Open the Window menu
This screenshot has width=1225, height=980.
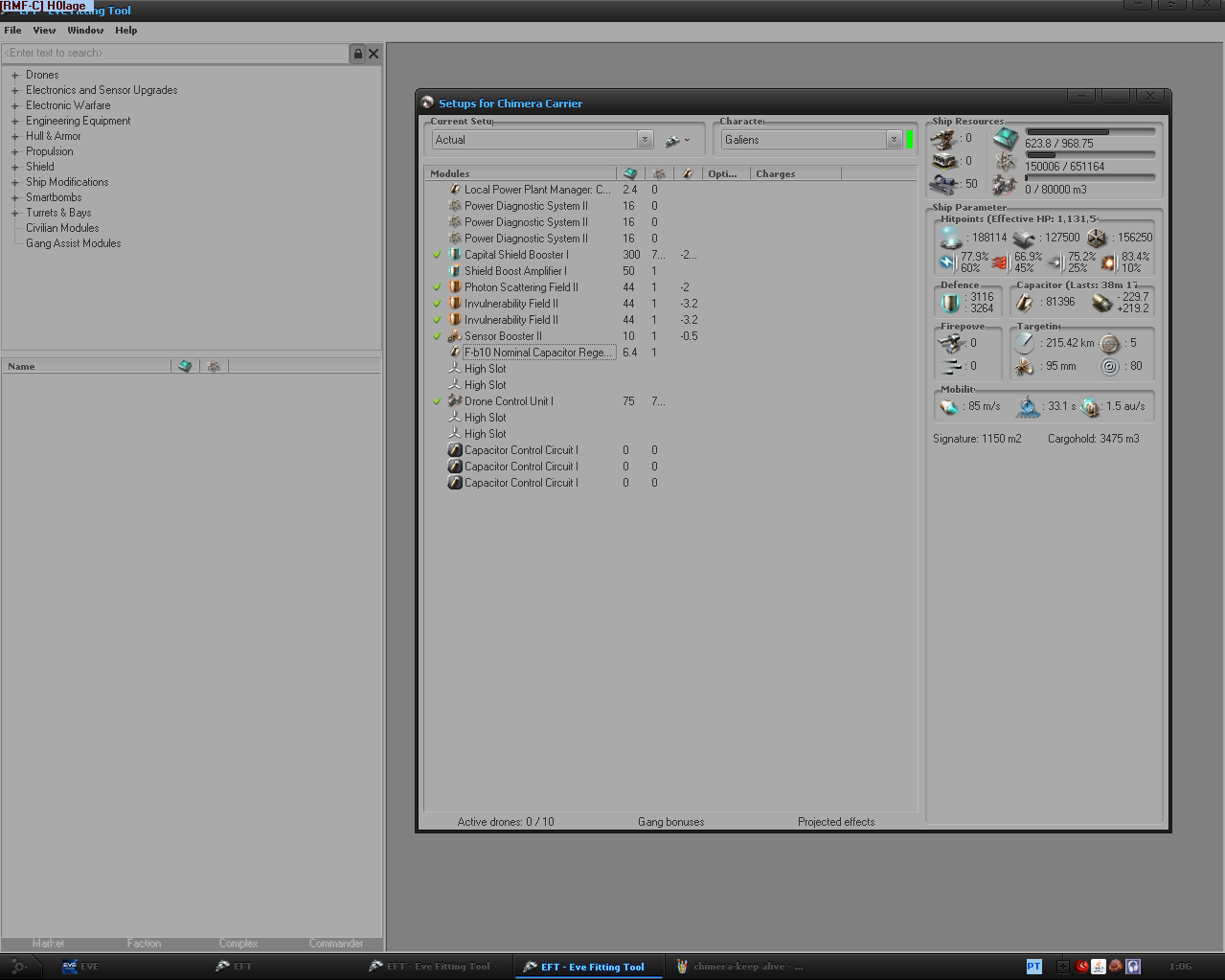85,31
